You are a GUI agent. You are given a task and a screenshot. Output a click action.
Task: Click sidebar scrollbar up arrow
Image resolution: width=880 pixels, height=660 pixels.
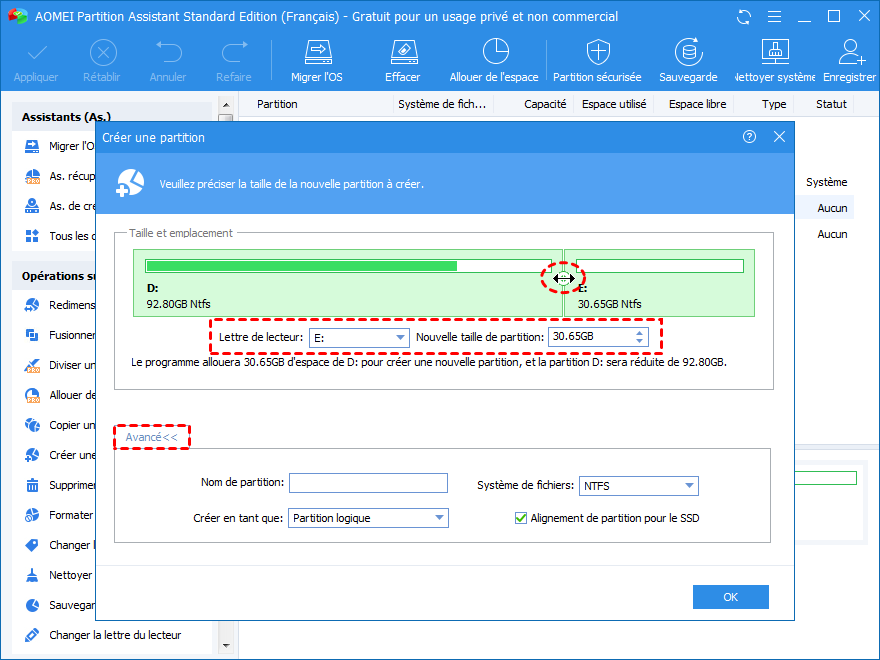(226, 105)
